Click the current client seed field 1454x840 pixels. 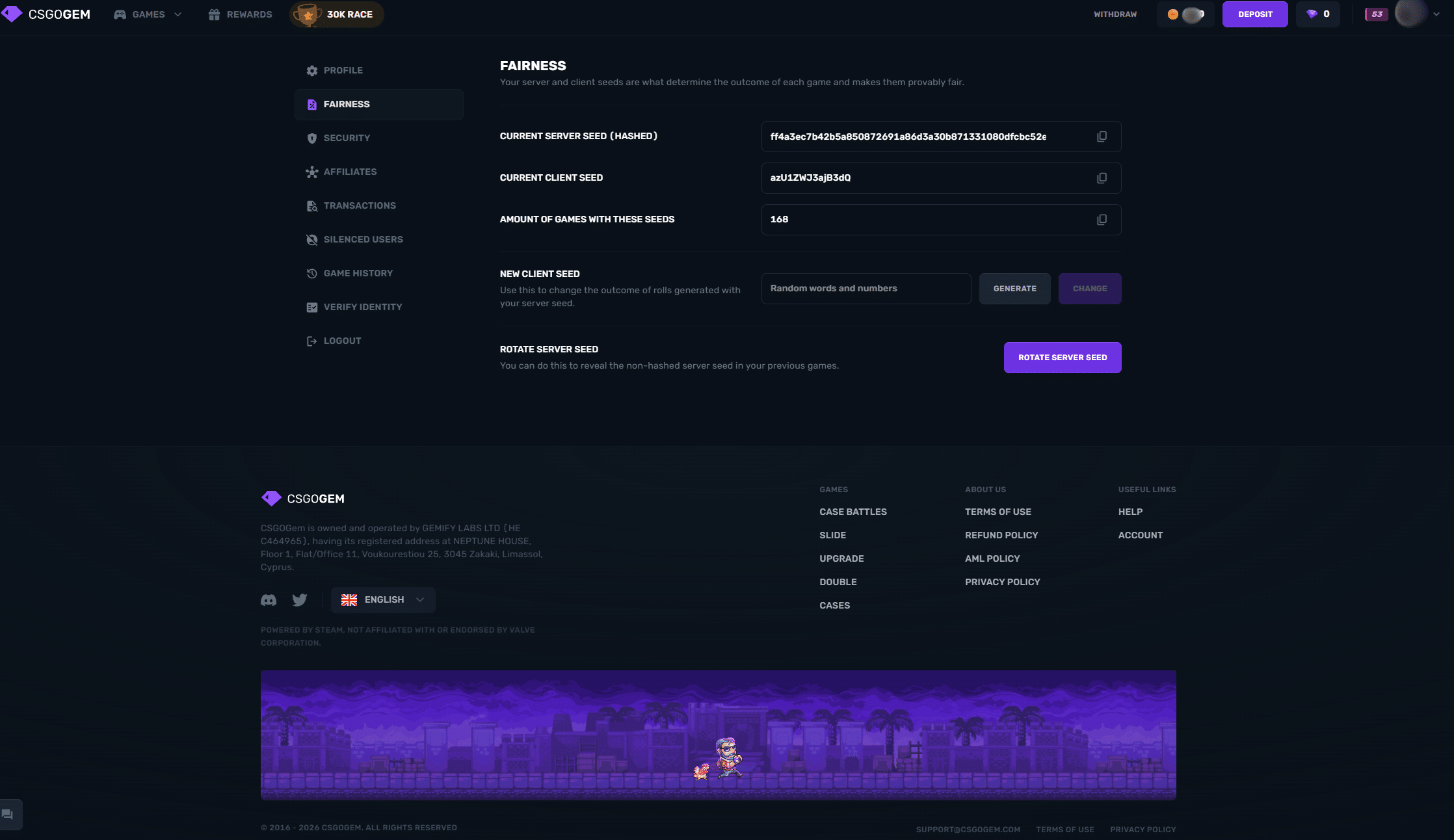(x=941, y=178)
